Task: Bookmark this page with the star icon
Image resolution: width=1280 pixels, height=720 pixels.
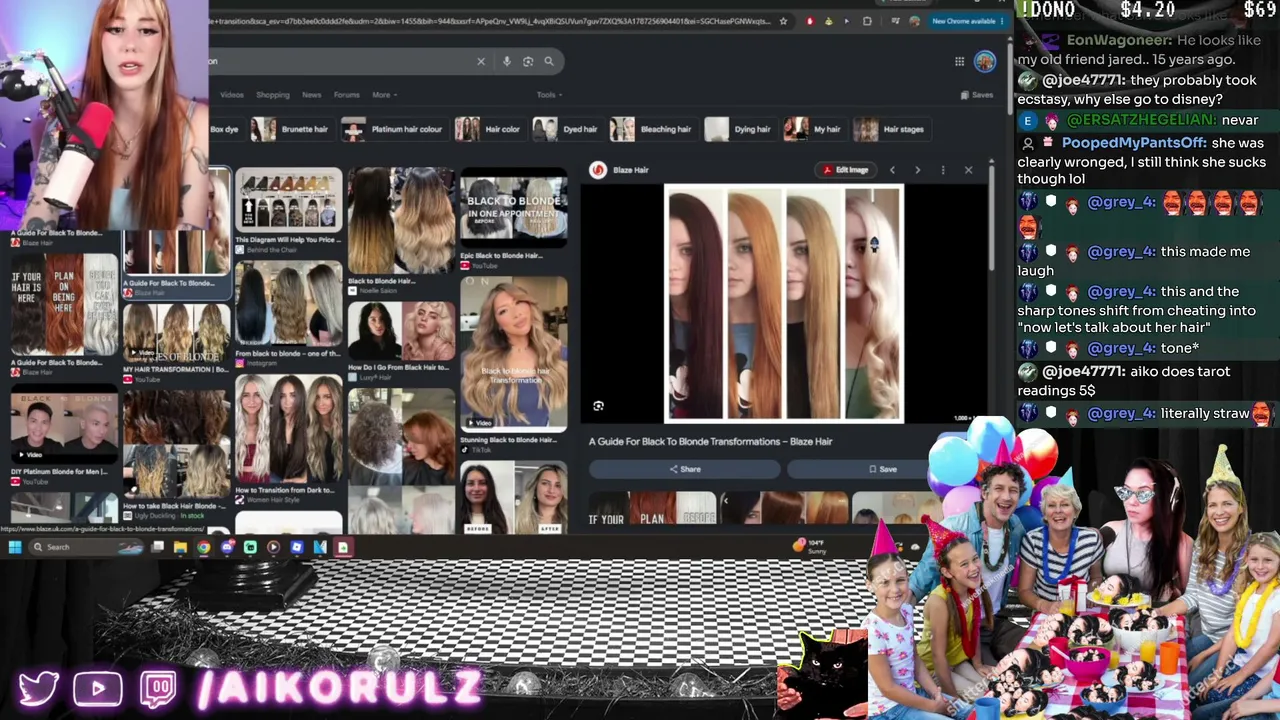Action: point(783,21)
